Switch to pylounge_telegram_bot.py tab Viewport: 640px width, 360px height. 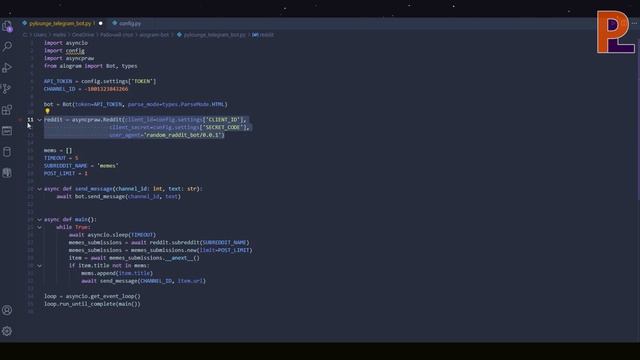tap(60, 23)
